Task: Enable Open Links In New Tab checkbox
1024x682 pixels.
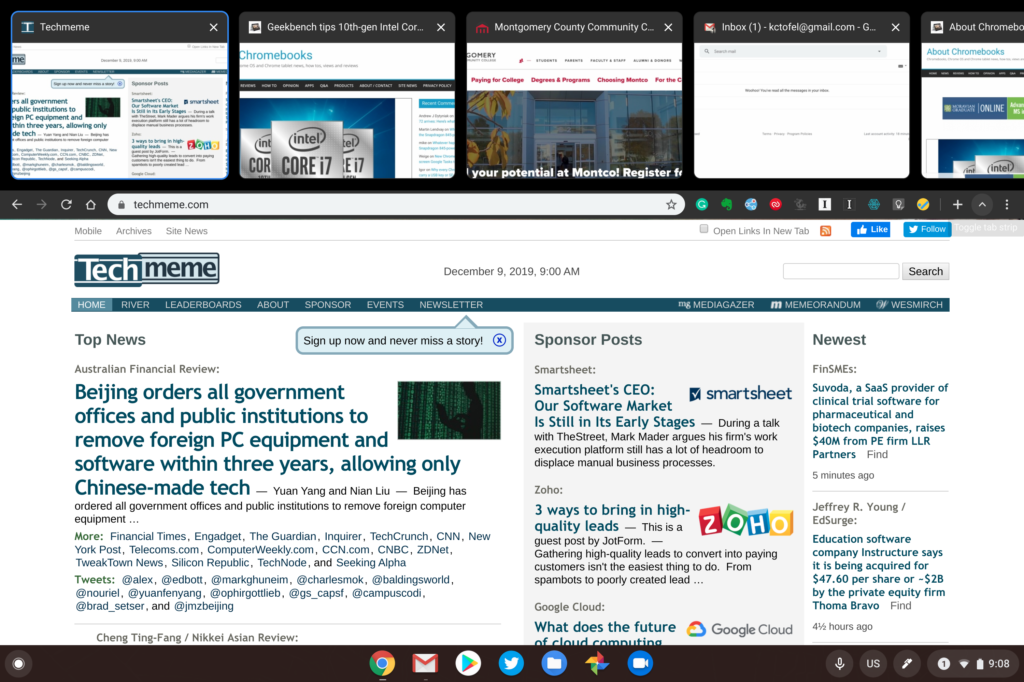Action: coord(703,229)
